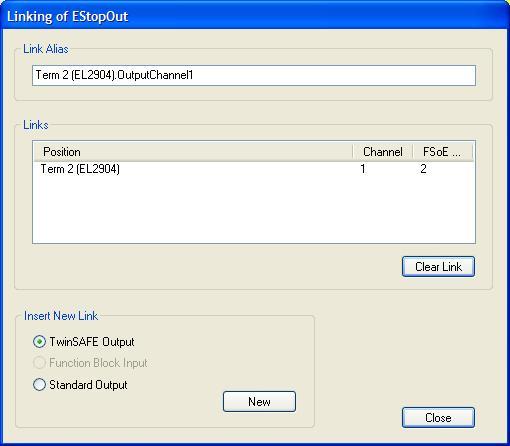Select the Term 2 (EL2904) row in Links
The height and width of the screenshot is (446, 510).
(254, 169)
